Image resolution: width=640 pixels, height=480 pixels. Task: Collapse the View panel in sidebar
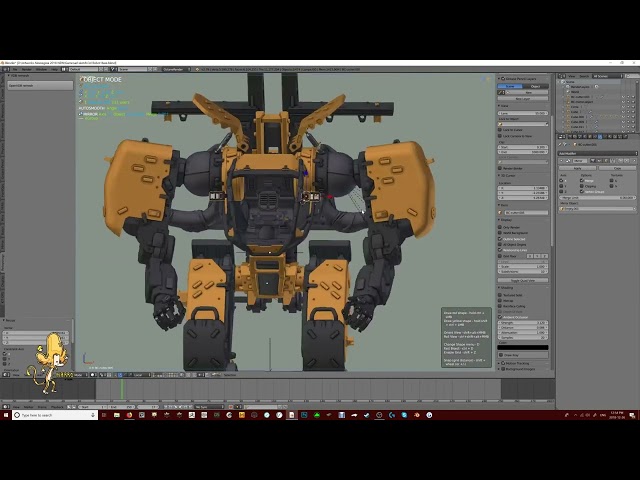[499, 106]
